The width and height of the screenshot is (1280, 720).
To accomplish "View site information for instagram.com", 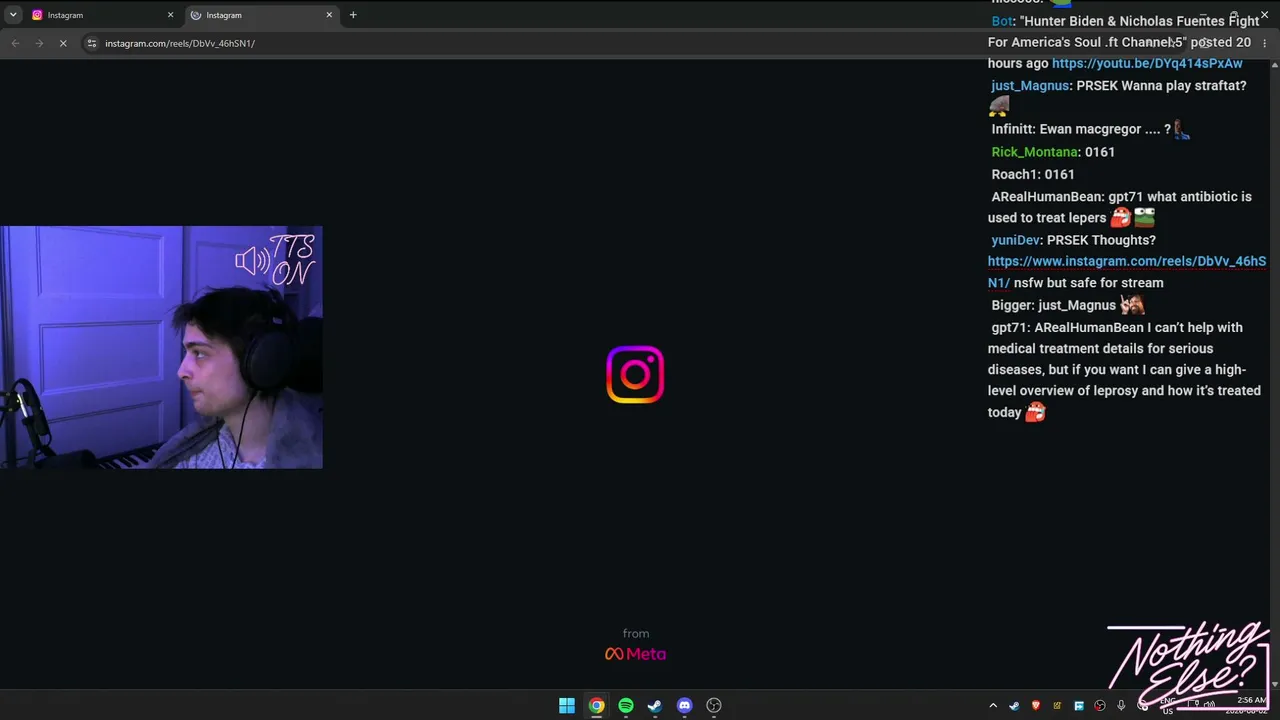I will click(92, 43).
